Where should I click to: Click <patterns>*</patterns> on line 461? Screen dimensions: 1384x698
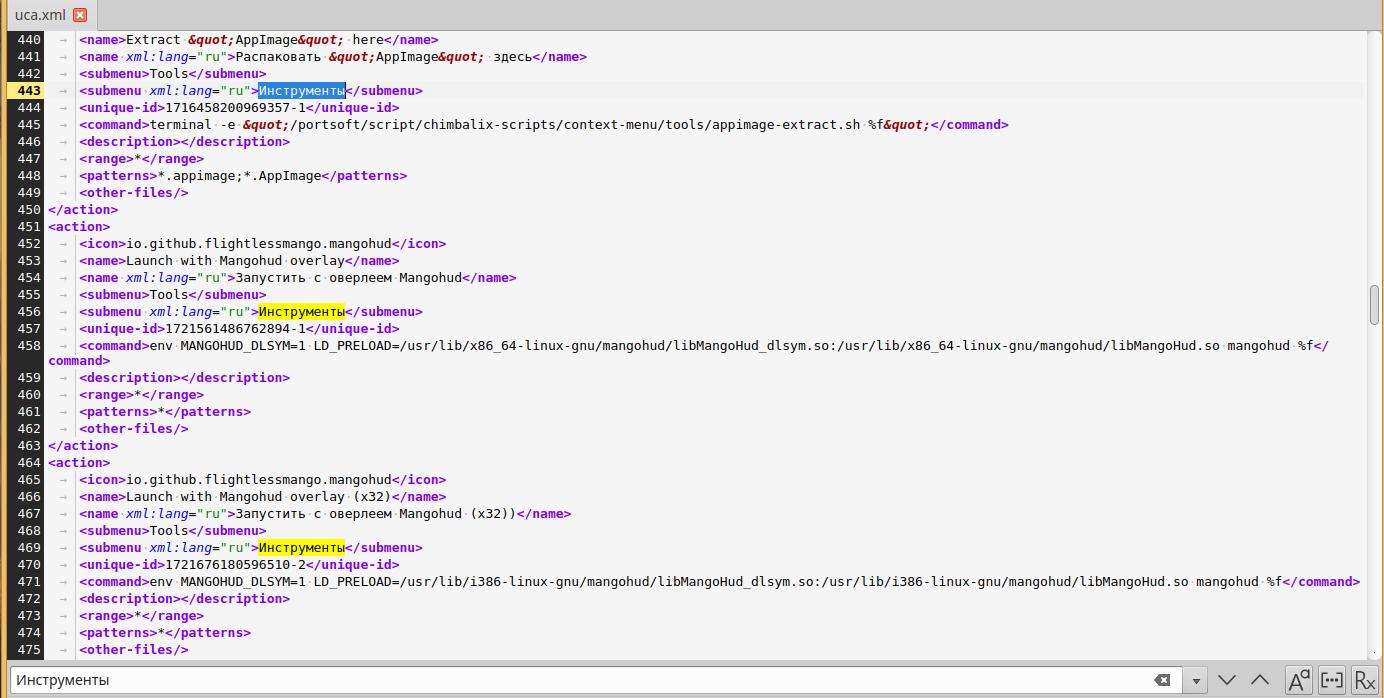point(165,412)
